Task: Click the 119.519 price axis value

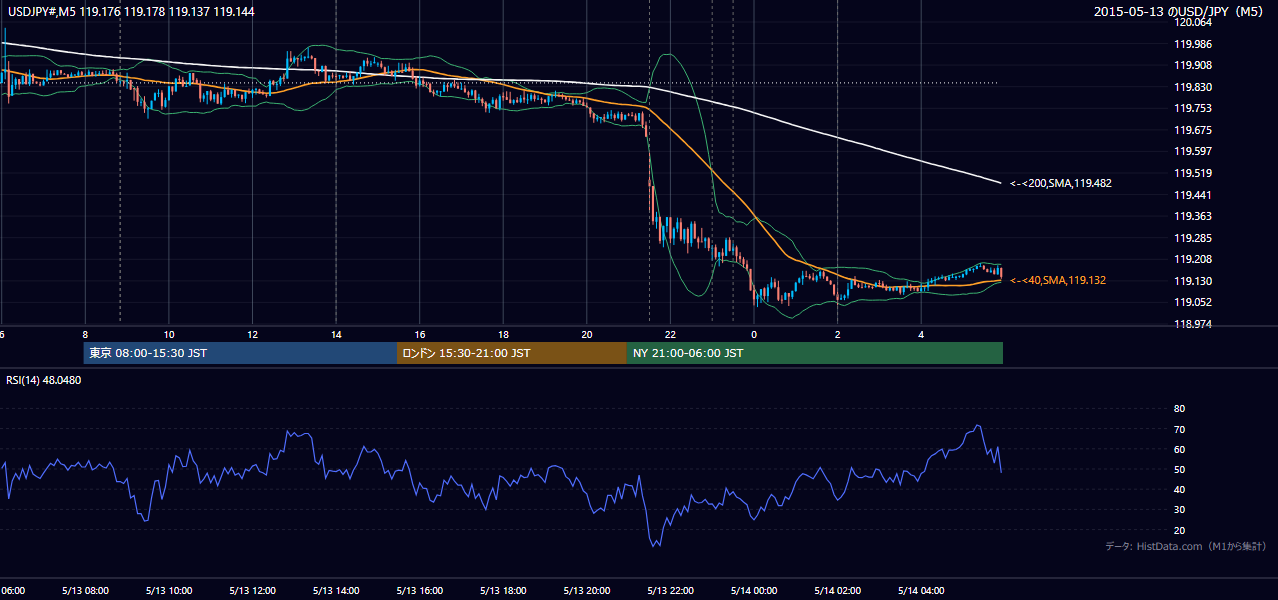Action: click(1192, 173)
